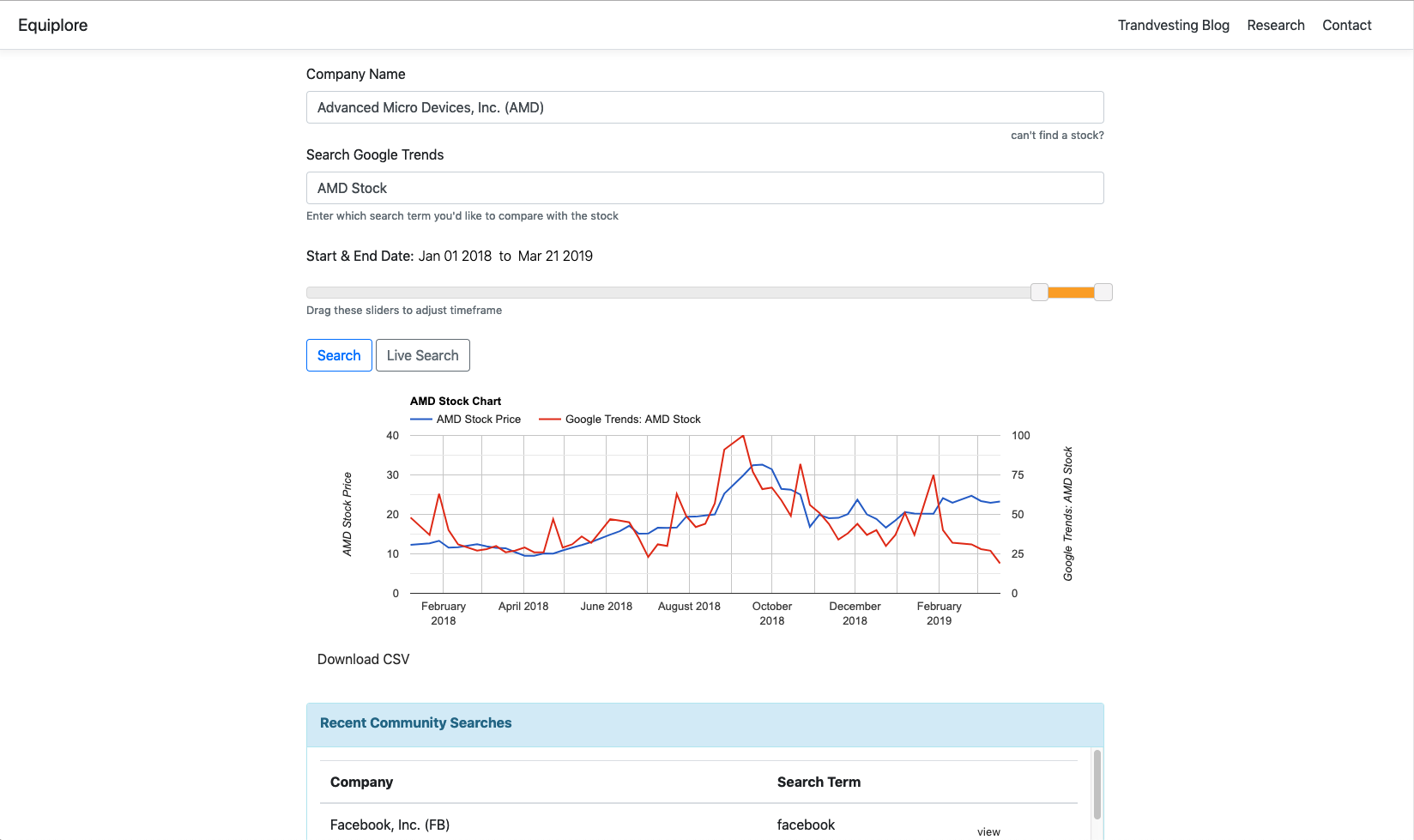Grab the end date slider handle
Screen dimensions: 1414x840
pyautogui.click(x=1103, y=292)
